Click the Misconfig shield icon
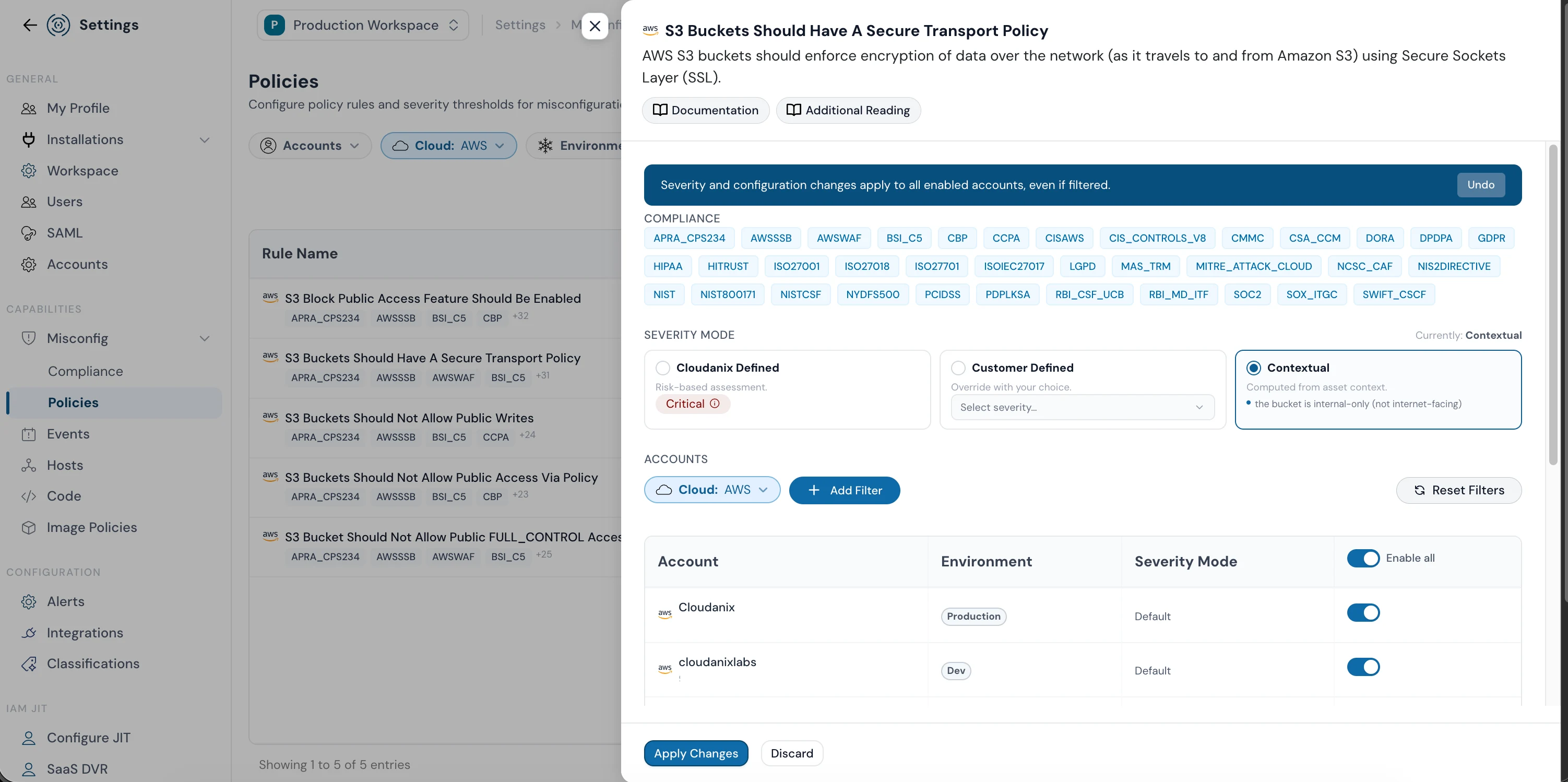The width and height of the screenshot is (1568, 782). tap(29, 338)
